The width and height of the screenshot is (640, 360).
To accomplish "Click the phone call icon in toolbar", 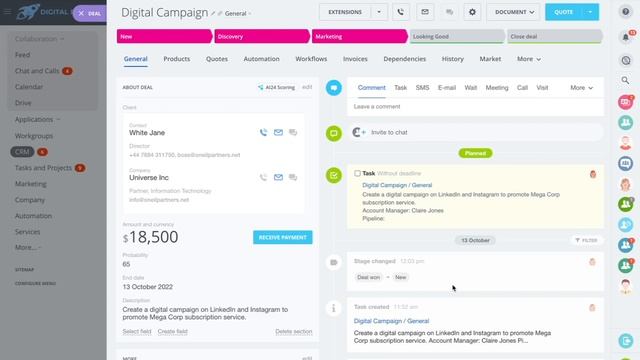I will (400, 12).
